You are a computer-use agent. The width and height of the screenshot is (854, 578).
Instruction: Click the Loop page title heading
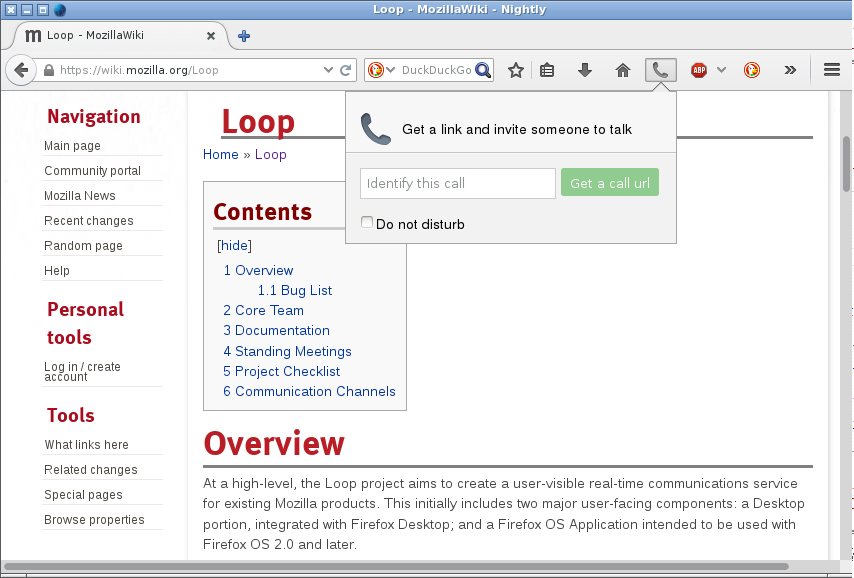258,122
